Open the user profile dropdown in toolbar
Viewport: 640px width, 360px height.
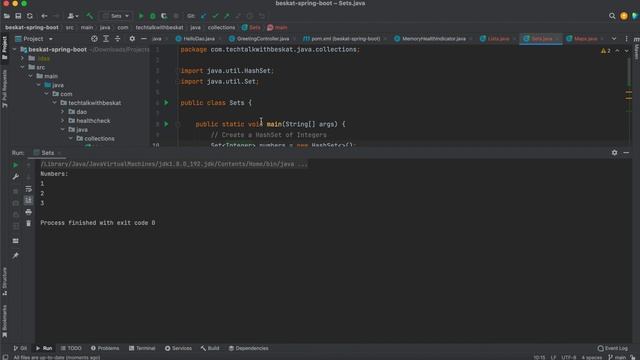coord(73,16)
